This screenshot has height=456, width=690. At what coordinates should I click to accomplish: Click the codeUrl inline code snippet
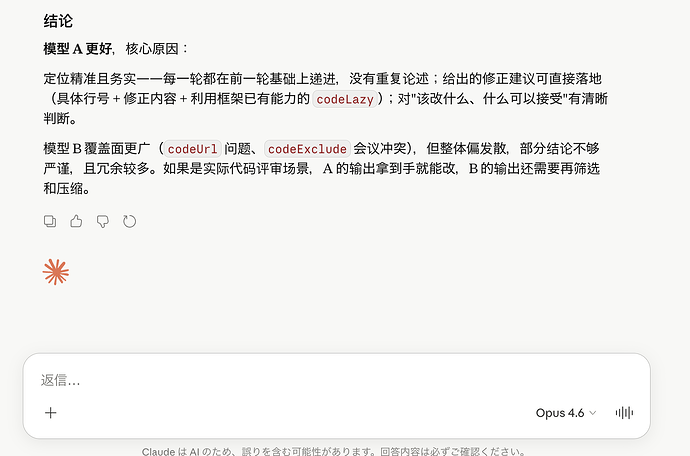click(192, 149)
